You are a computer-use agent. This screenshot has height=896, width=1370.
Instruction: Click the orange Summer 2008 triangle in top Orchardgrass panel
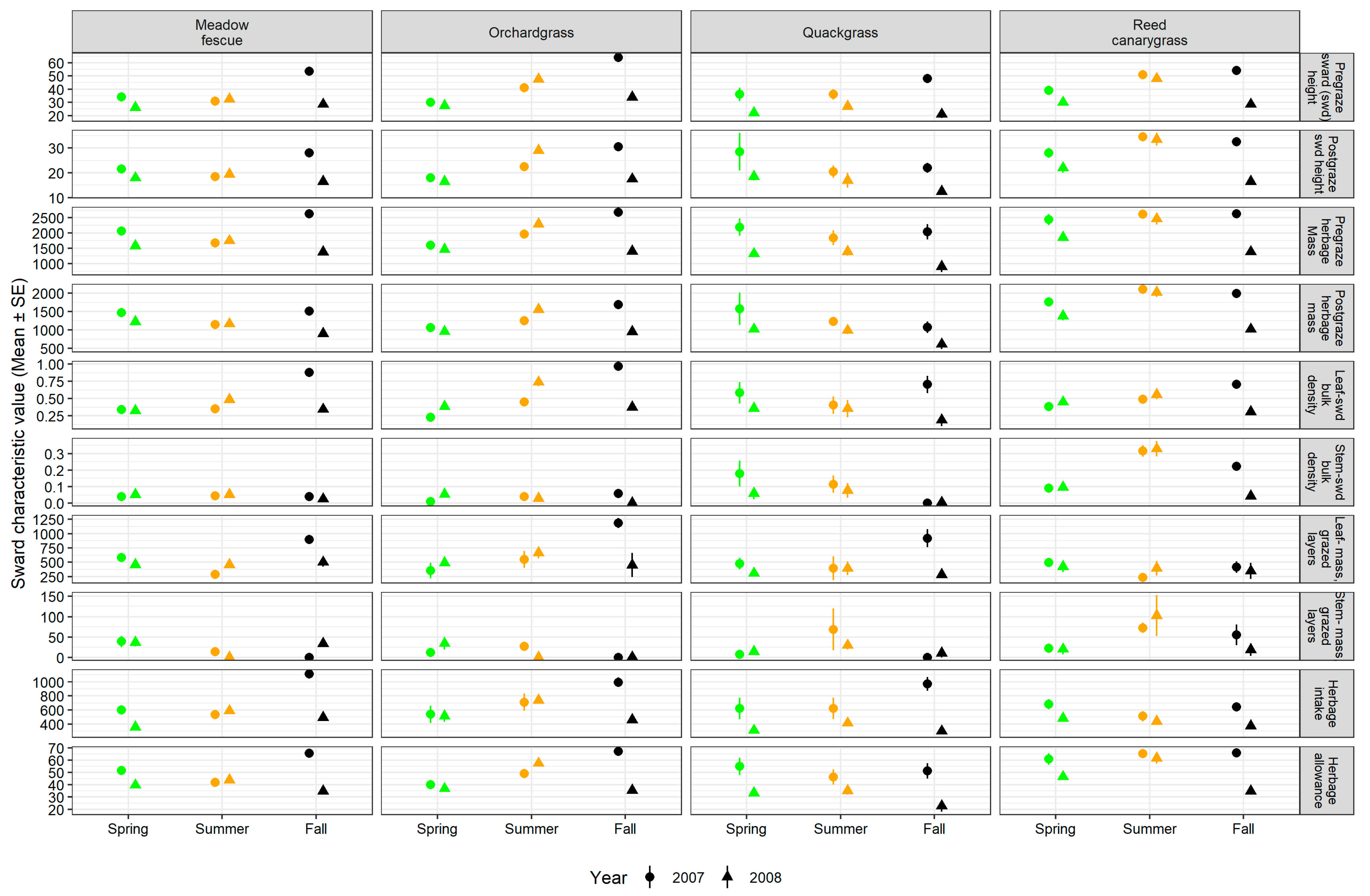538,78
